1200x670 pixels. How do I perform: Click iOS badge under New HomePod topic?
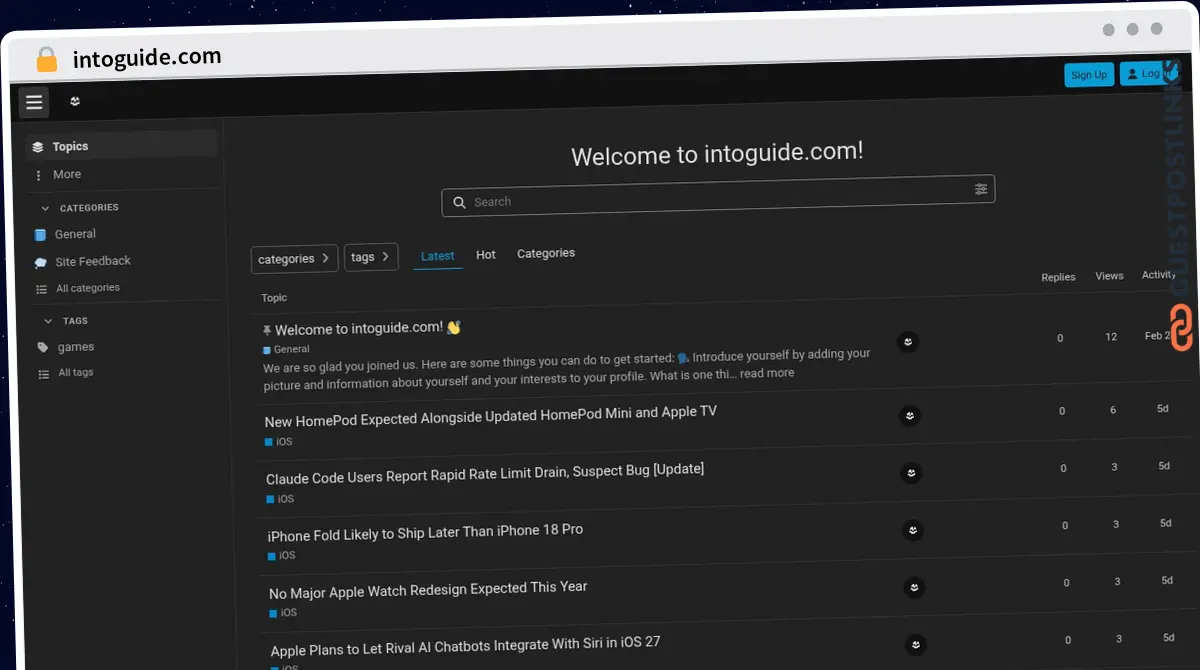click(x=279, y=441)
